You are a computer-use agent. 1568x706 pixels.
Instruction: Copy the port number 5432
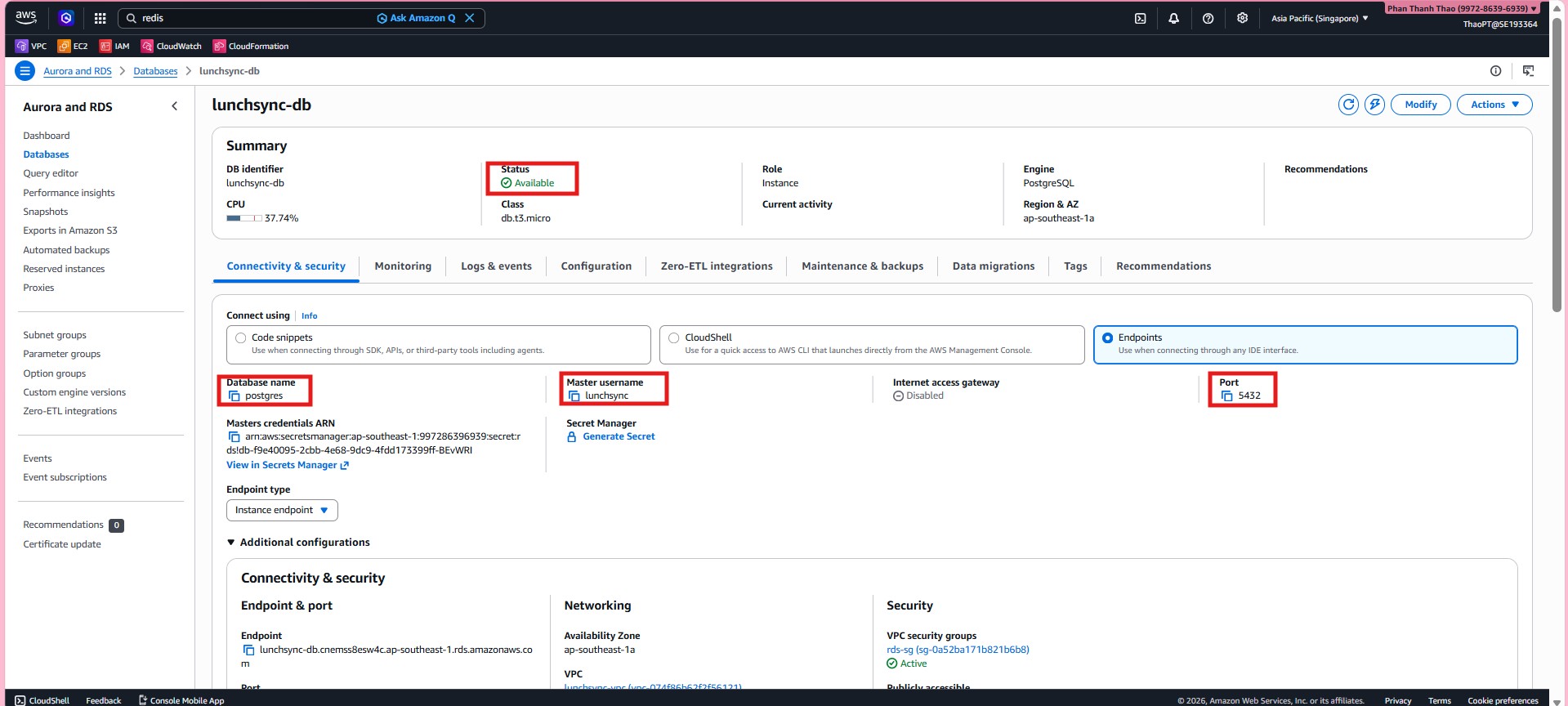coord(1226,396)
